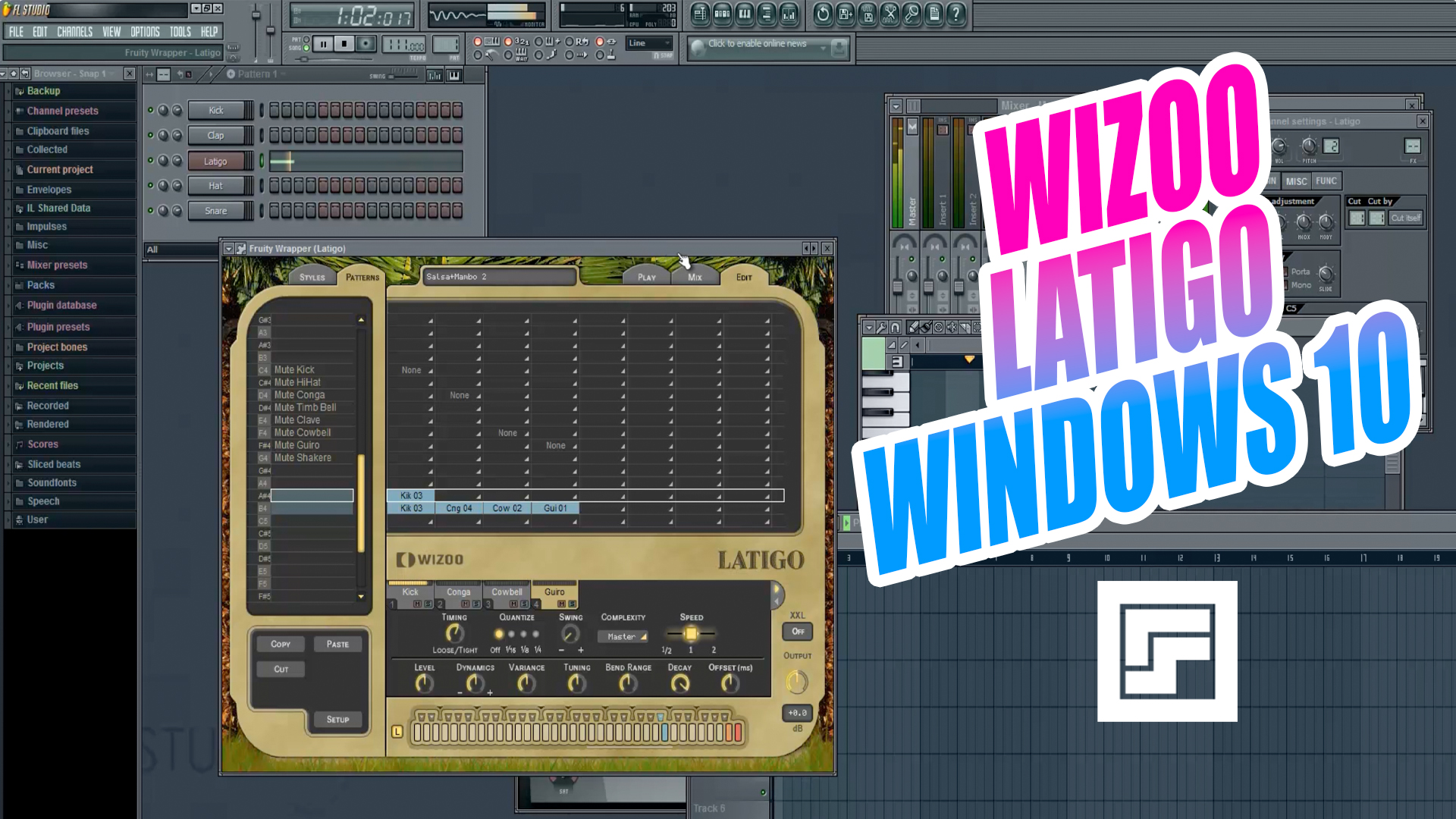The width and height of the screenshot is (1456, 819).
Task: Mute the Kick track with M button
Action: tap(417, 604)
